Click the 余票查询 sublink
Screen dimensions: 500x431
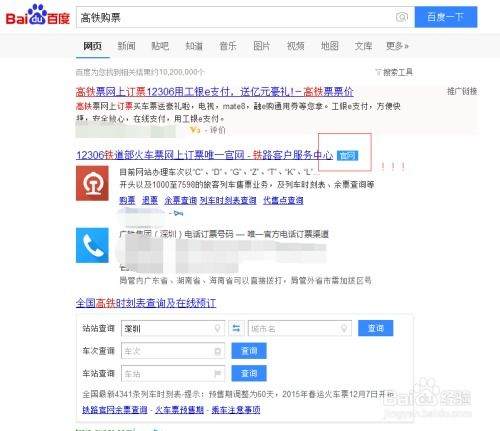[181, 200]
